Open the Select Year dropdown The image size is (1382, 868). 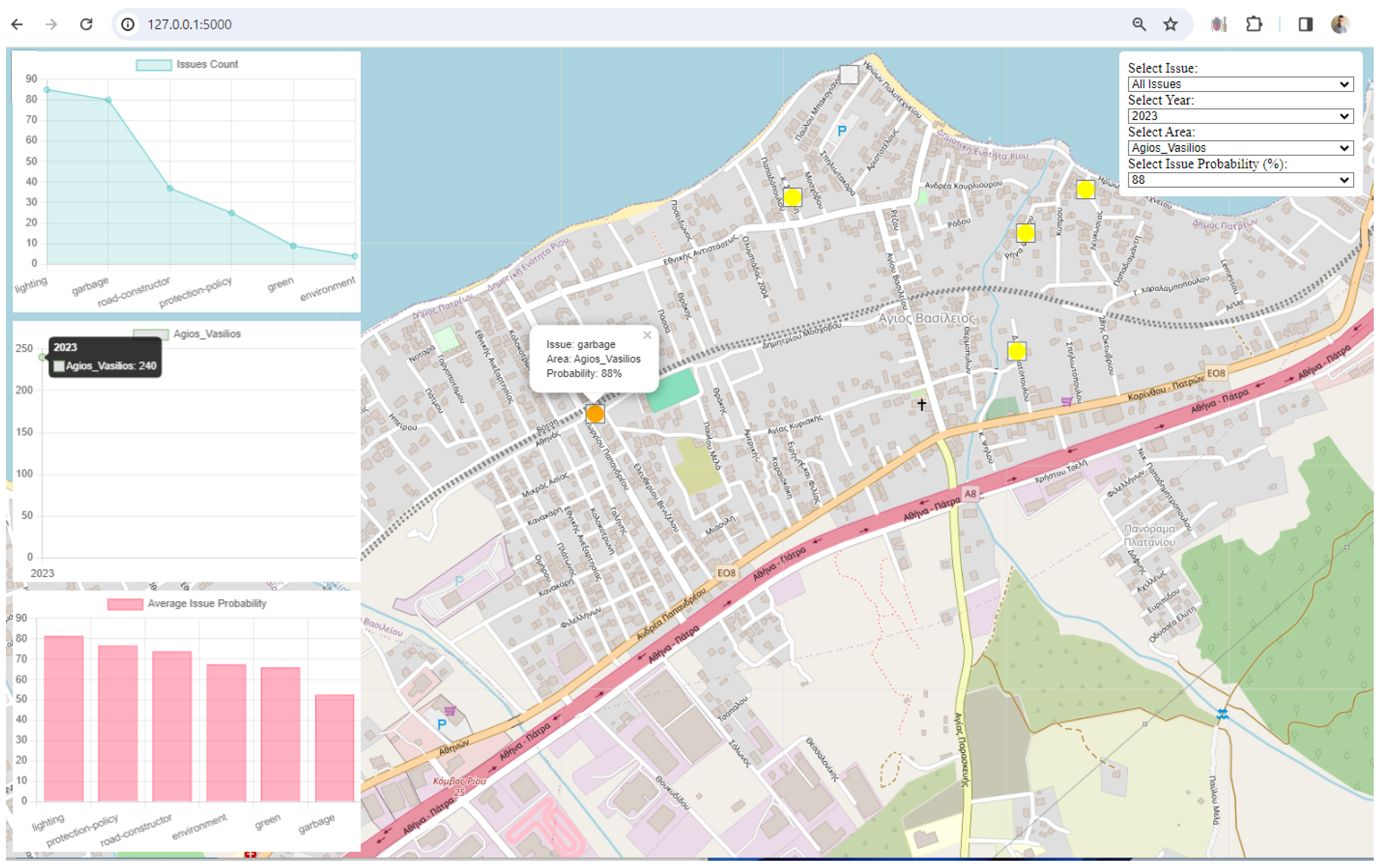(1240, 116)
